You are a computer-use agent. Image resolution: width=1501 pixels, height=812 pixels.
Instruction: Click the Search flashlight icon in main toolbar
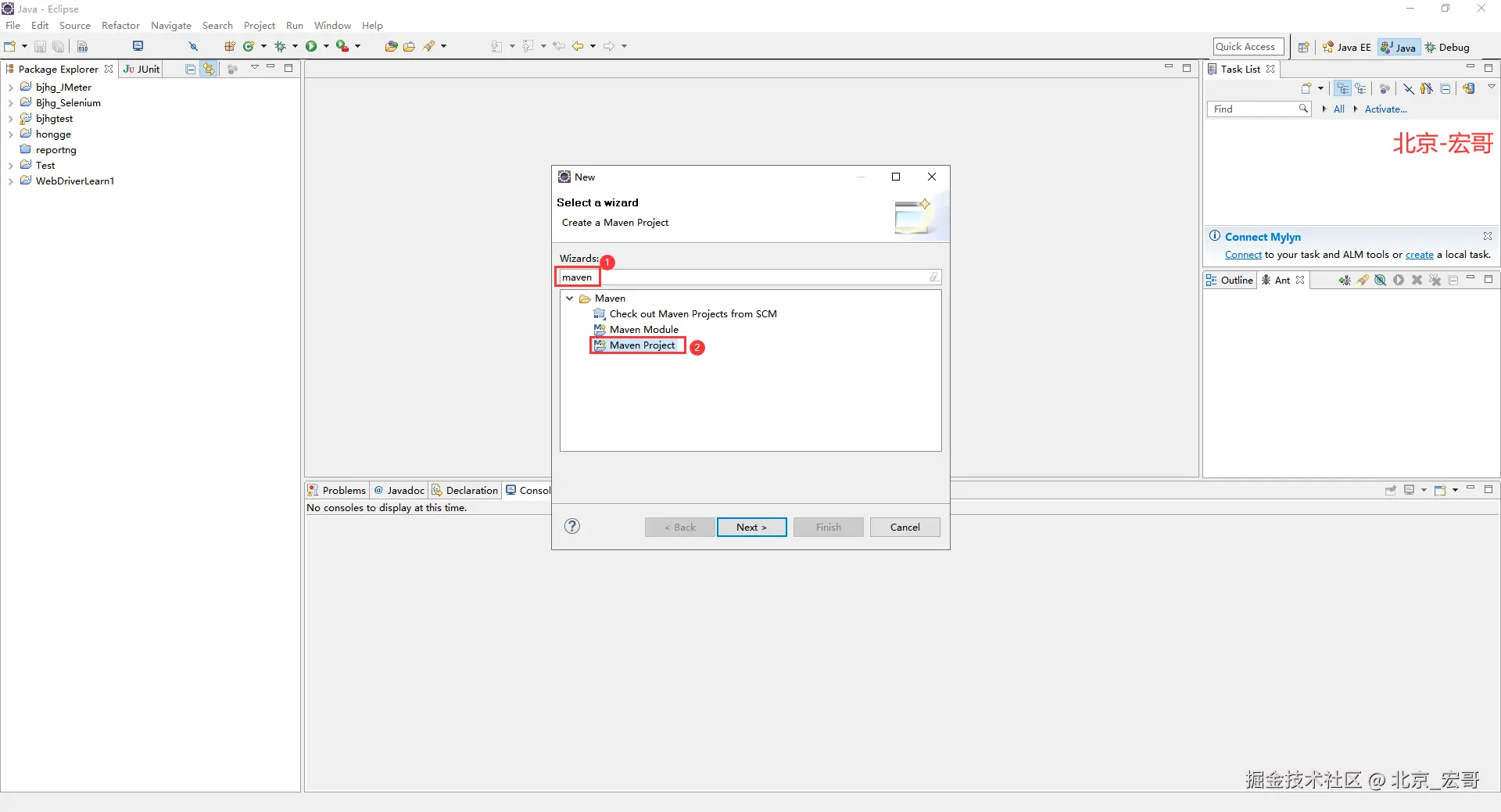[x=428, y=46]
